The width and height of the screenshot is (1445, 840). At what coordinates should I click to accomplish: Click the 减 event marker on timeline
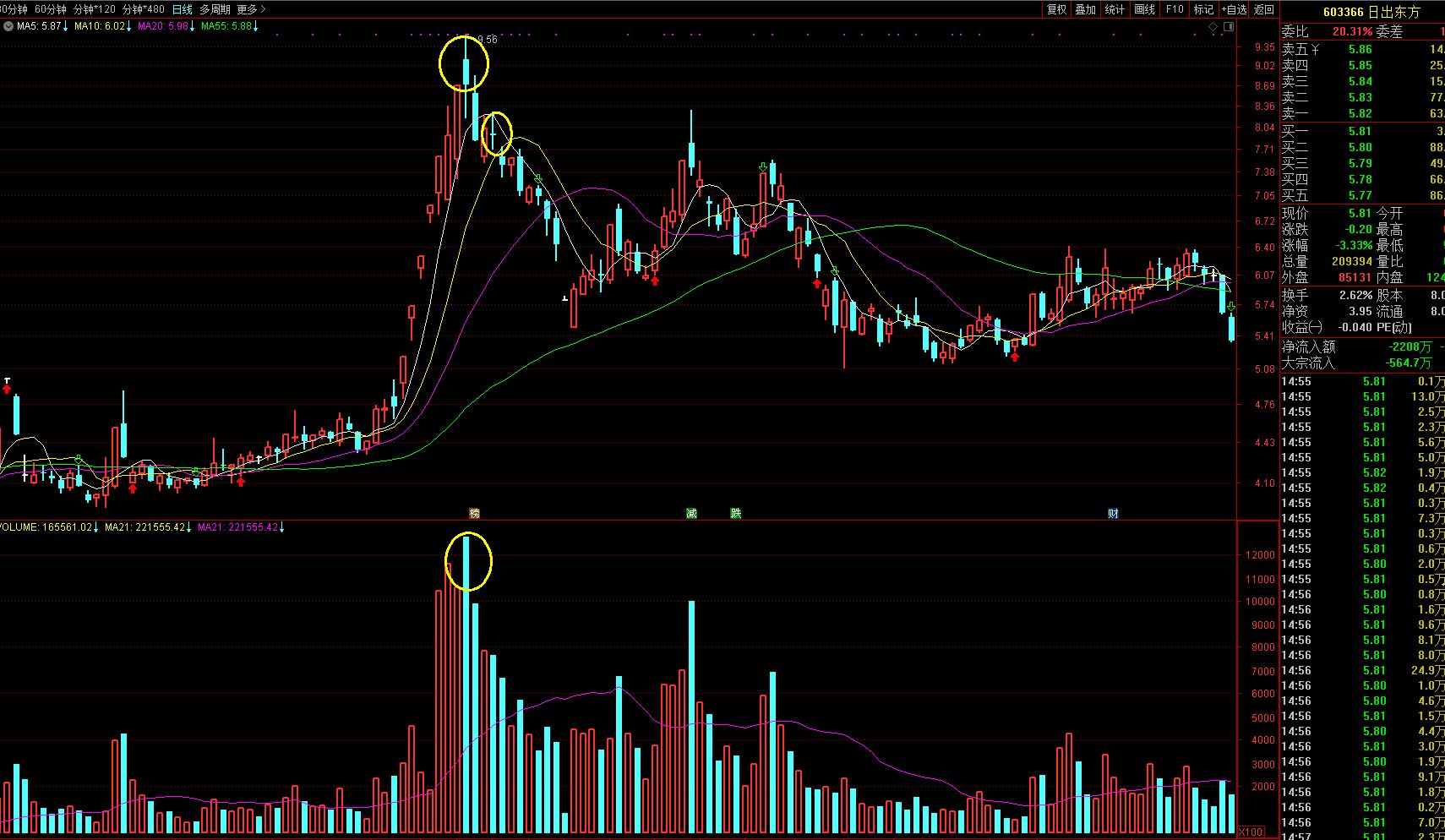(691, 513)
